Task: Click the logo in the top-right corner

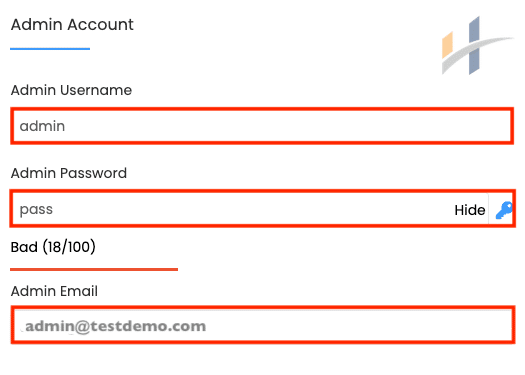Action: 478,45
